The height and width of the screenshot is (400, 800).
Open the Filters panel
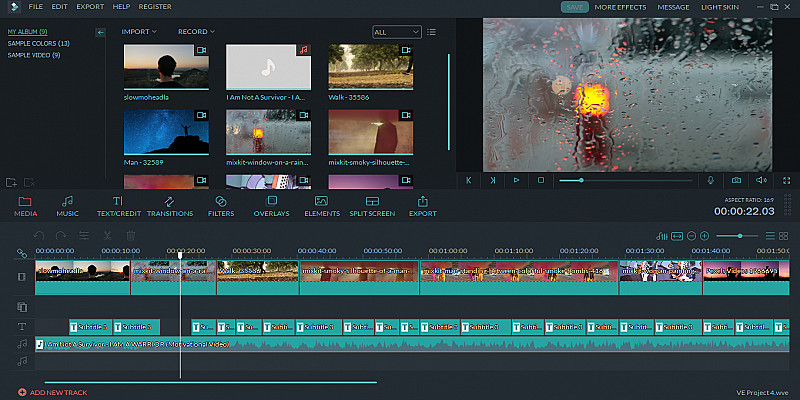click(x=221, y=206)
